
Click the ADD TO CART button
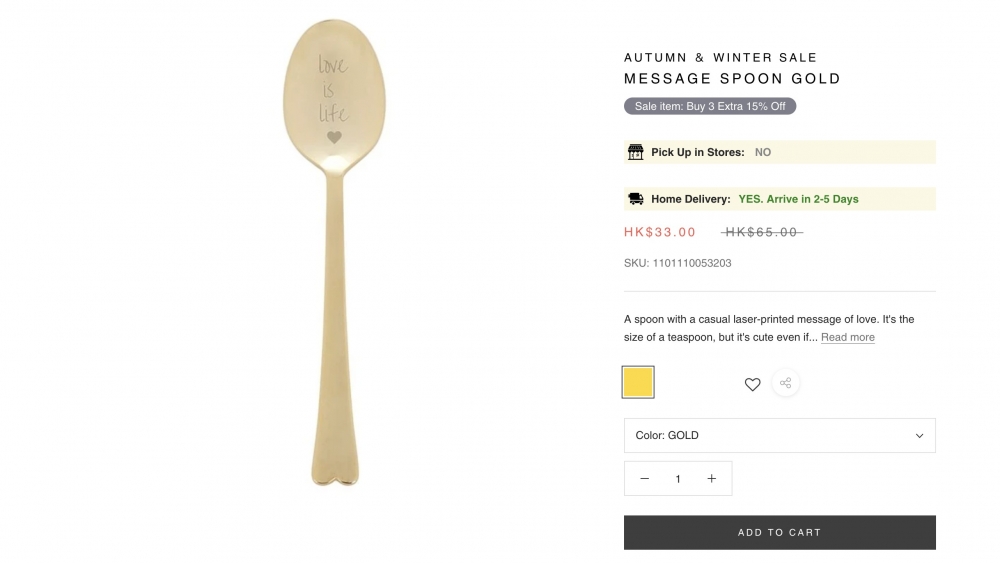tap(779, 532)
